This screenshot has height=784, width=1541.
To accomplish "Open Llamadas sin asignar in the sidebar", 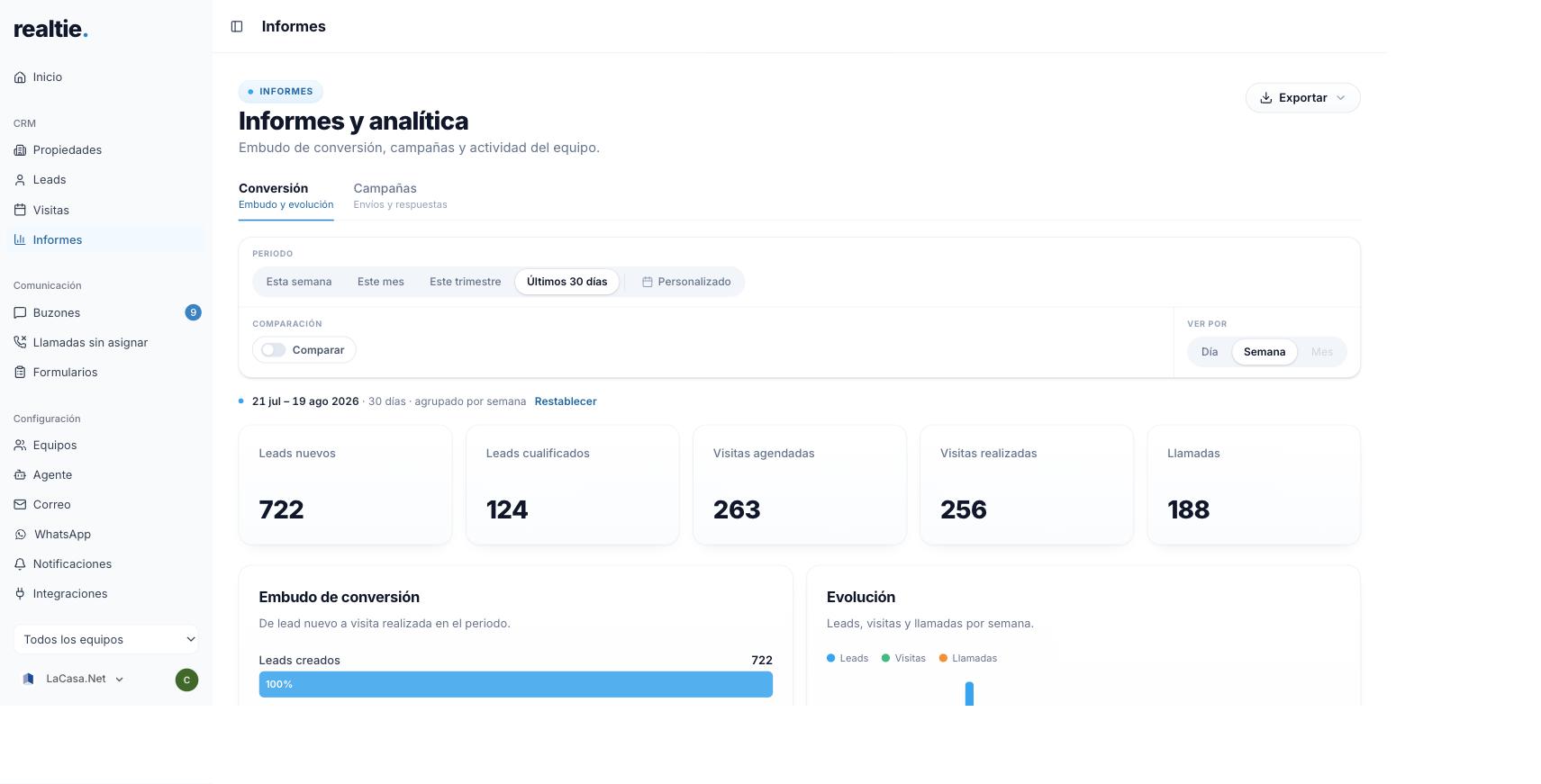I will coord(106,343).
